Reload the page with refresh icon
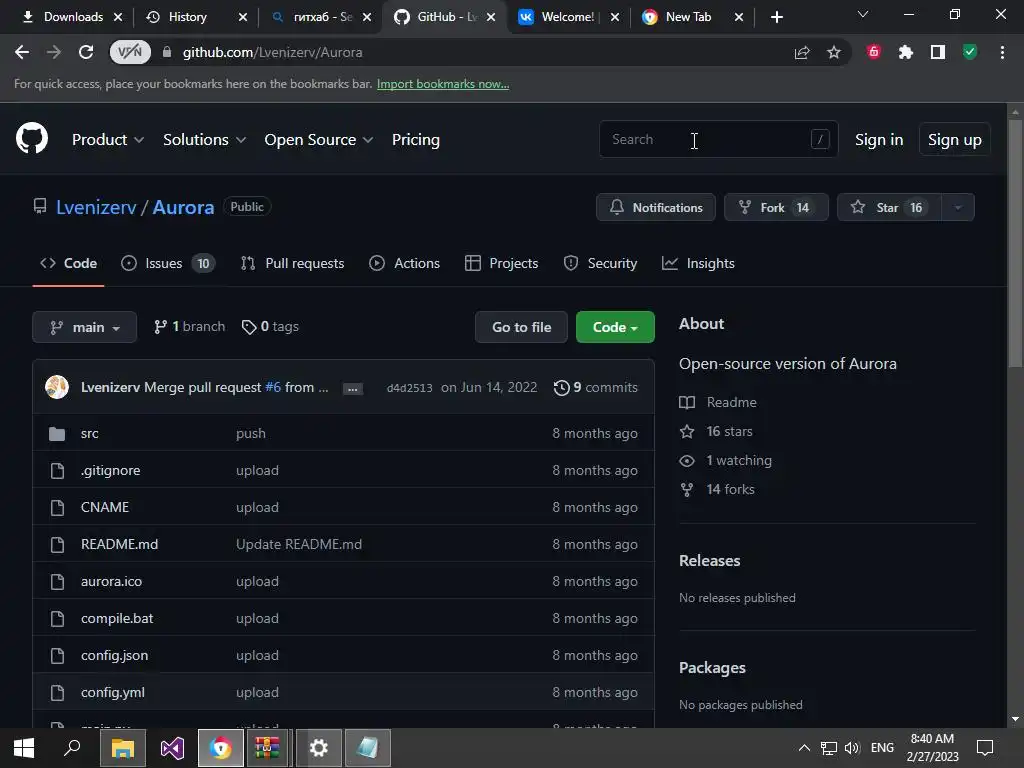This screenshot has height=768, width=1024. point(86,52)
